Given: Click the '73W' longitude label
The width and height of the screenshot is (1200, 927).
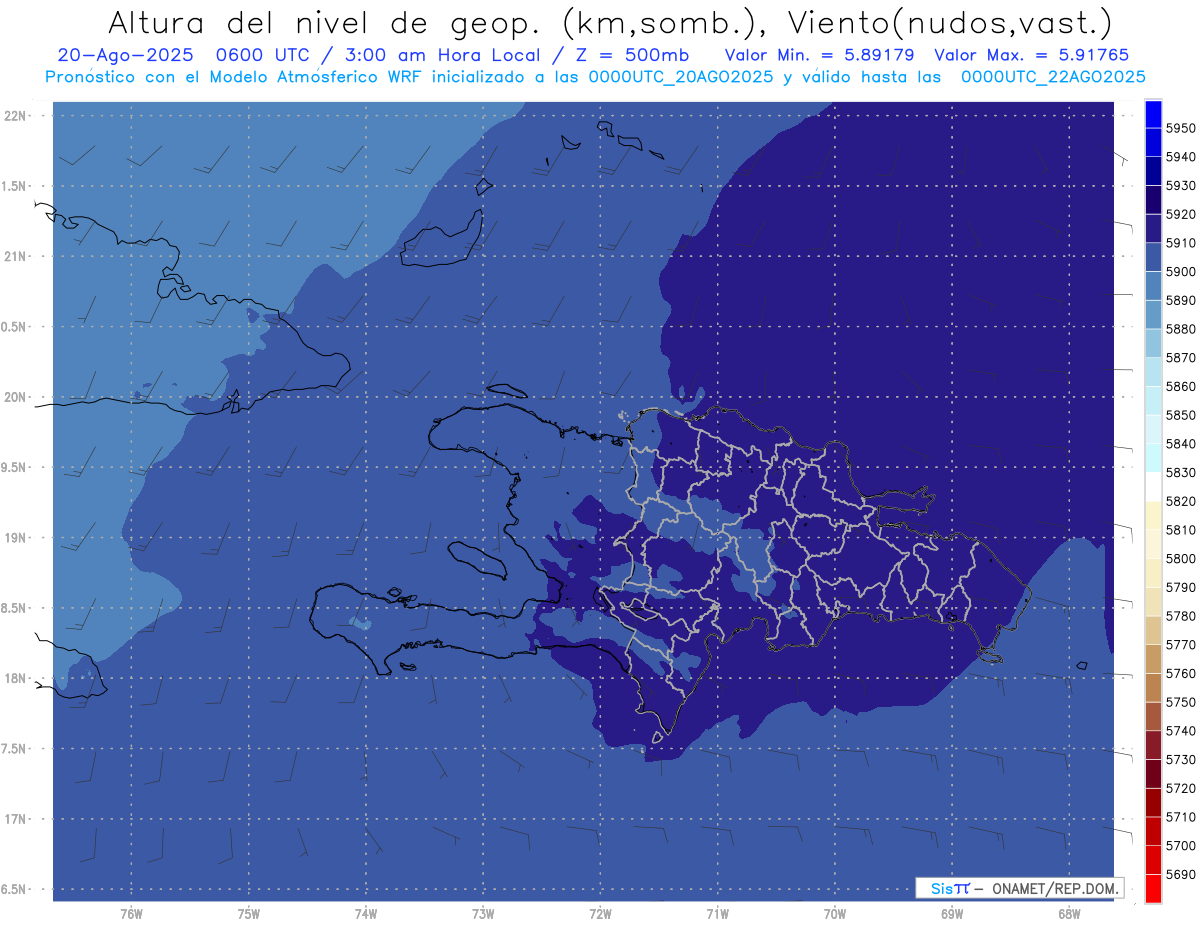Looking at the screenshot, I should (483, 914).
